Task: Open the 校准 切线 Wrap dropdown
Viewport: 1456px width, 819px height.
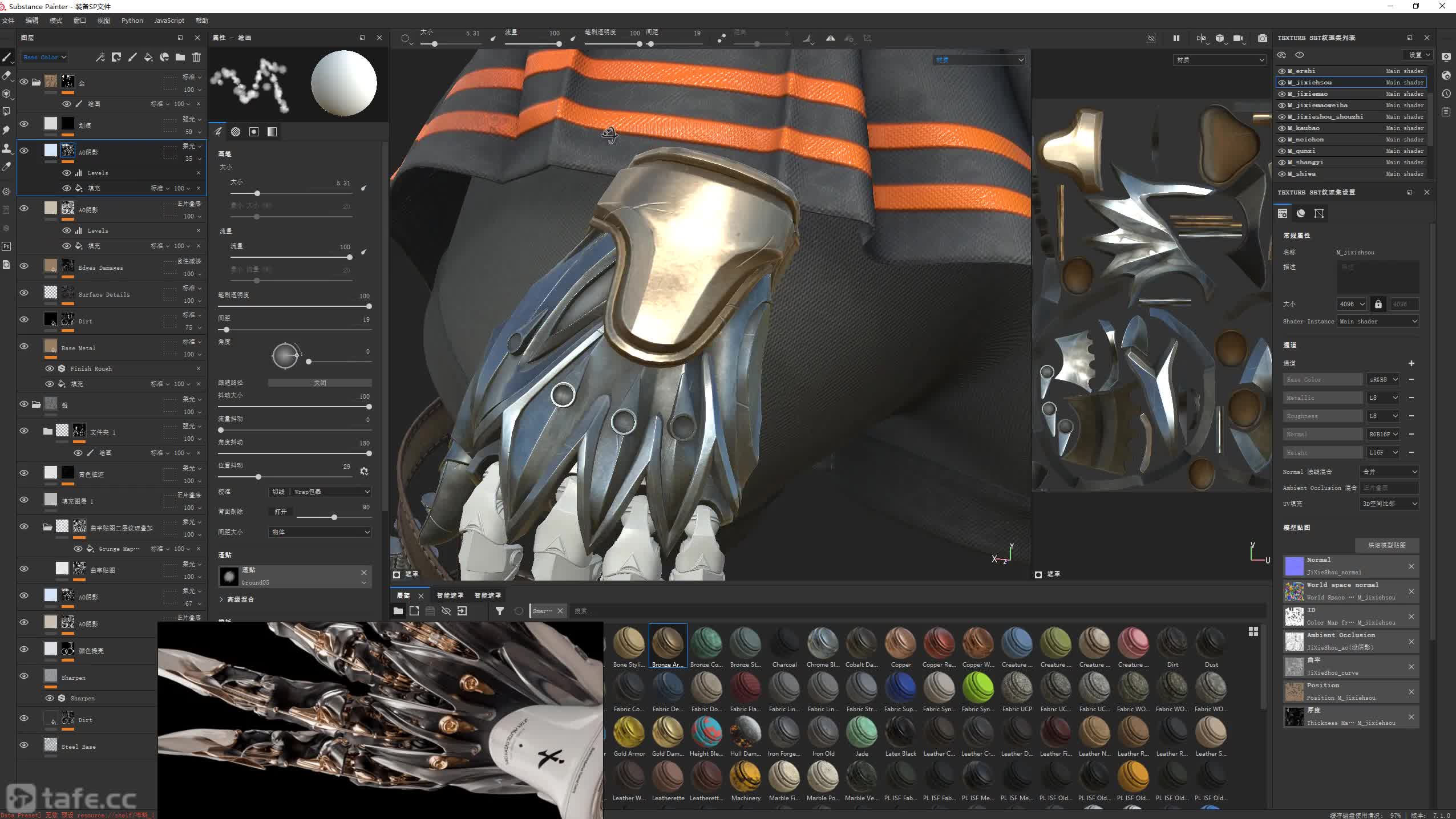Action: click(x=320, y=492)
